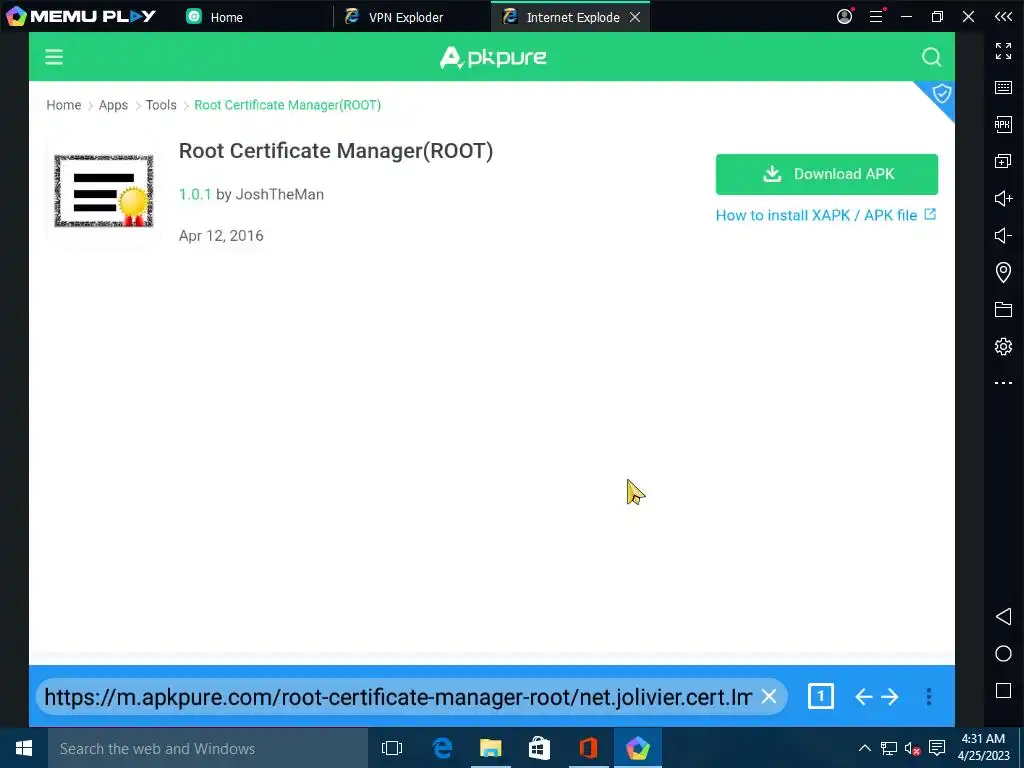The height and width of the screenshot is (768, 1024).
Task: Collapse the MEmu sidebar with triple chevron
Action: pyautogui.click(x=1003, y=16)
